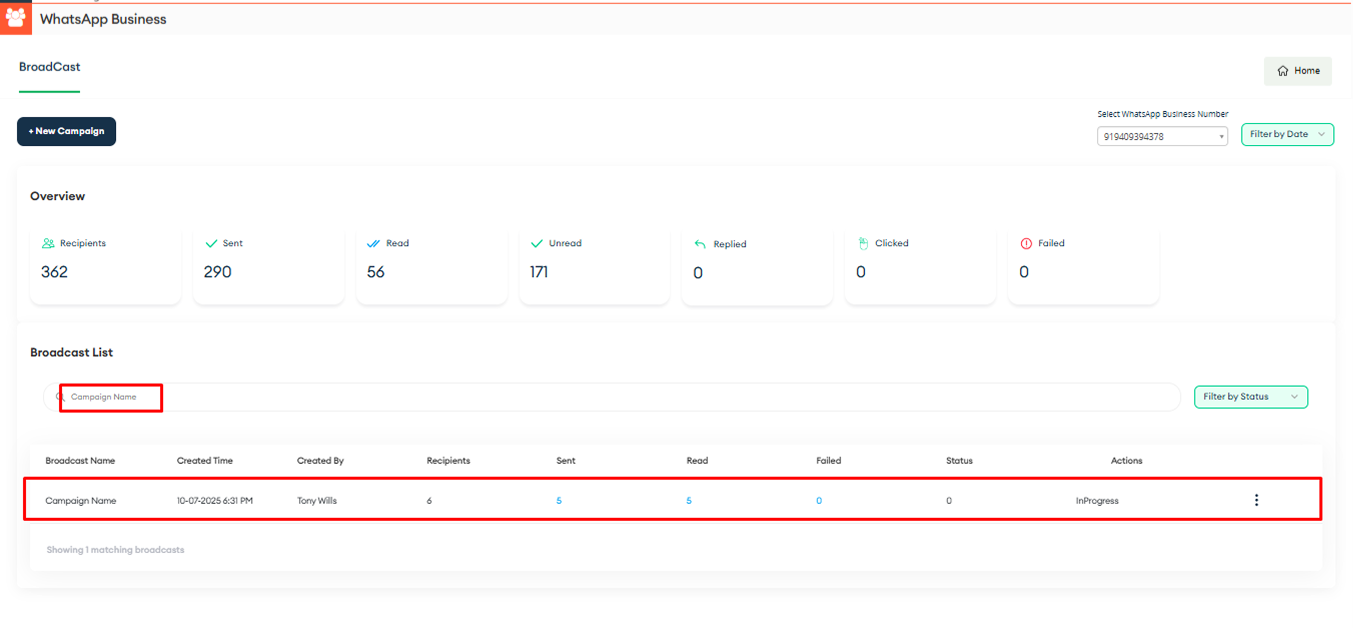Screen dimensions: 1353x628
Task: Open the Filter by Status dropdown
Action: coord(1250,397)
